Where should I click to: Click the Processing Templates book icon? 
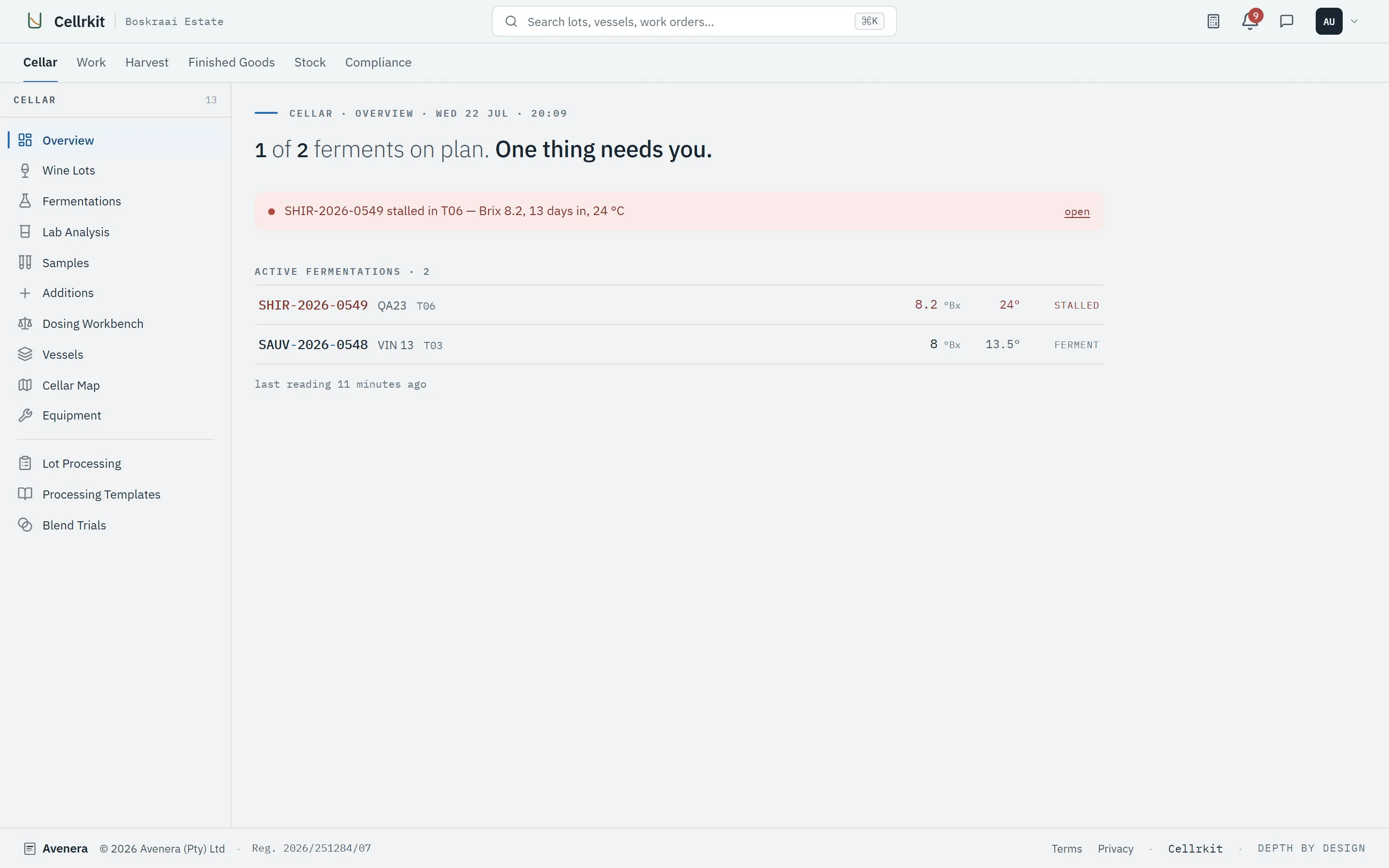[x=25, y=494]
